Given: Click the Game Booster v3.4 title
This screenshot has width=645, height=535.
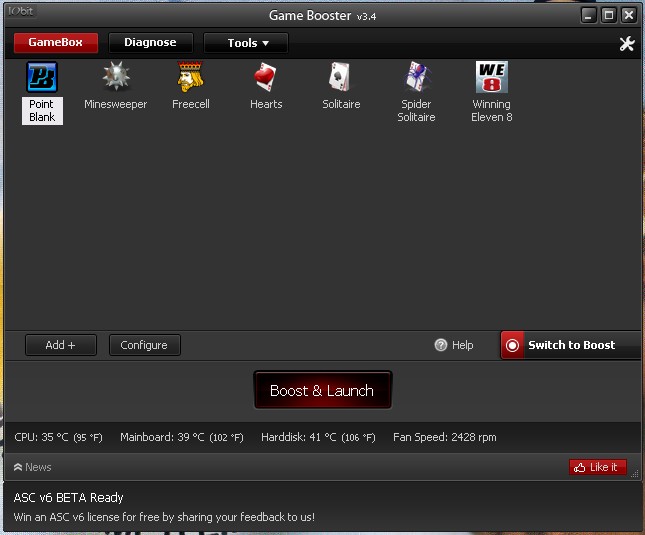Looking at the screenshot, I should pyautogui.click(x=322, y=16).
